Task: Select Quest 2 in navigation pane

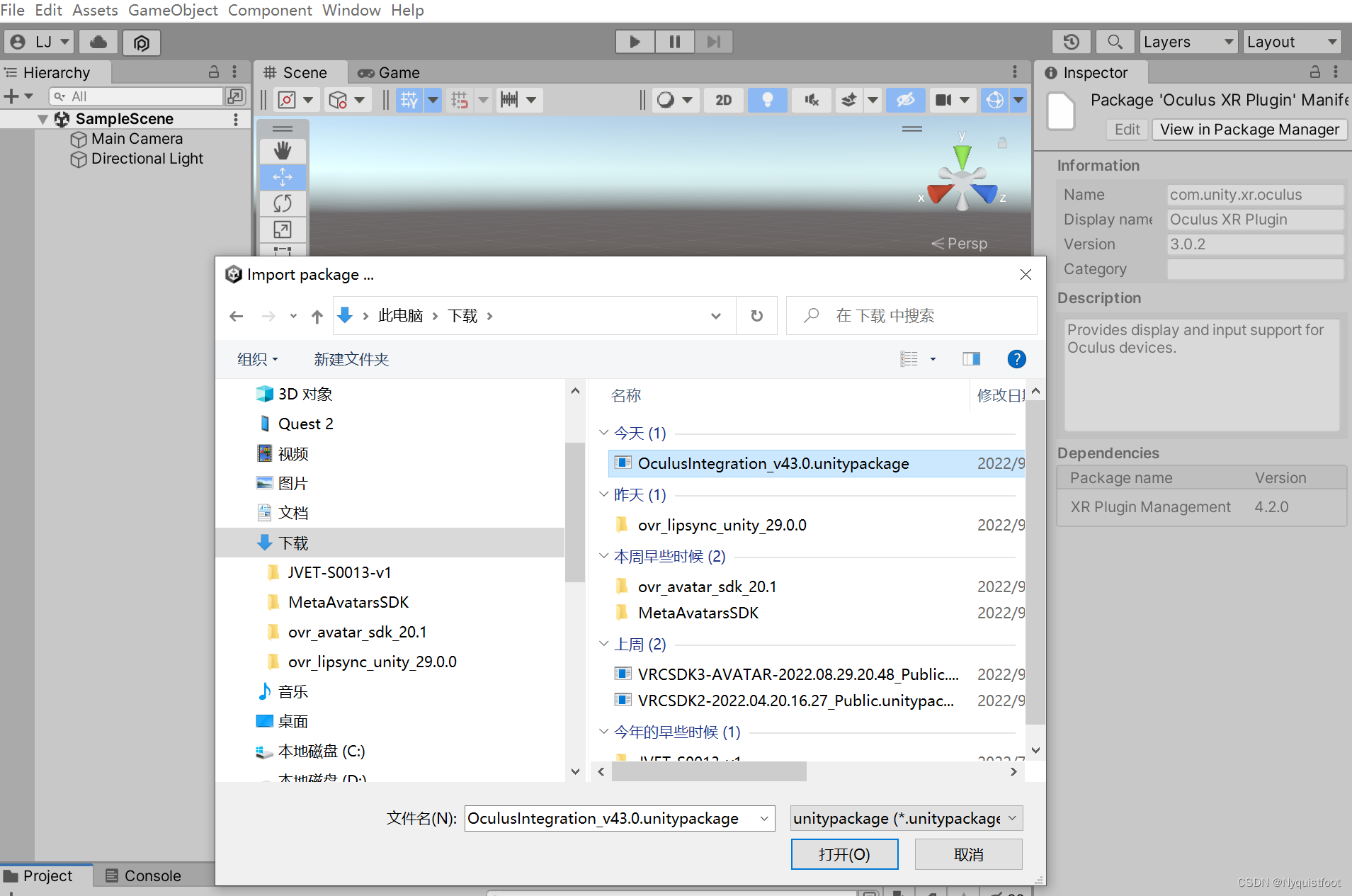Action: (305, 424)
